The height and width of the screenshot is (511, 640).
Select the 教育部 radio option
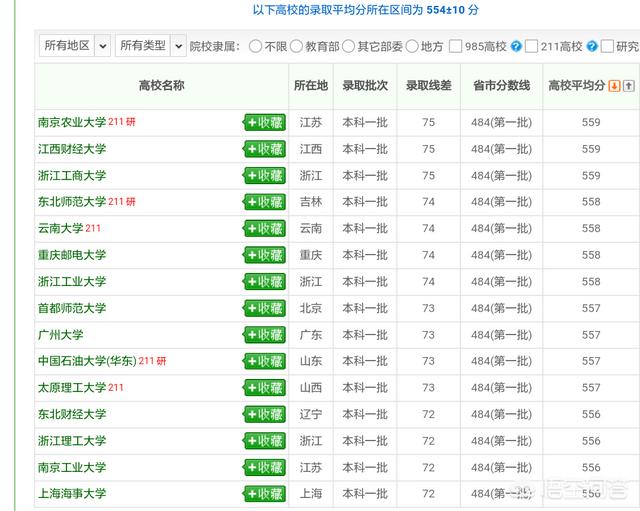coord(296,46)
